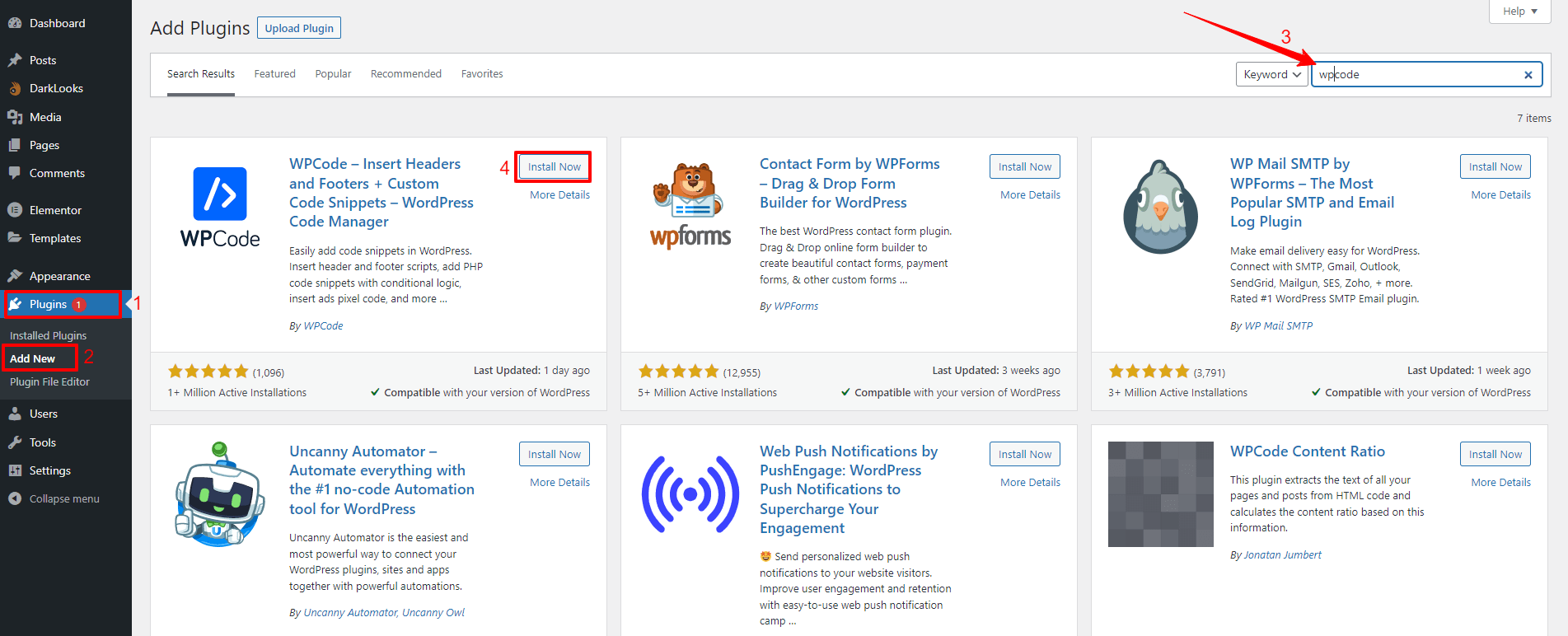
Task: Install WPCode Content Ratio plugin
Action: point(1495,454)
